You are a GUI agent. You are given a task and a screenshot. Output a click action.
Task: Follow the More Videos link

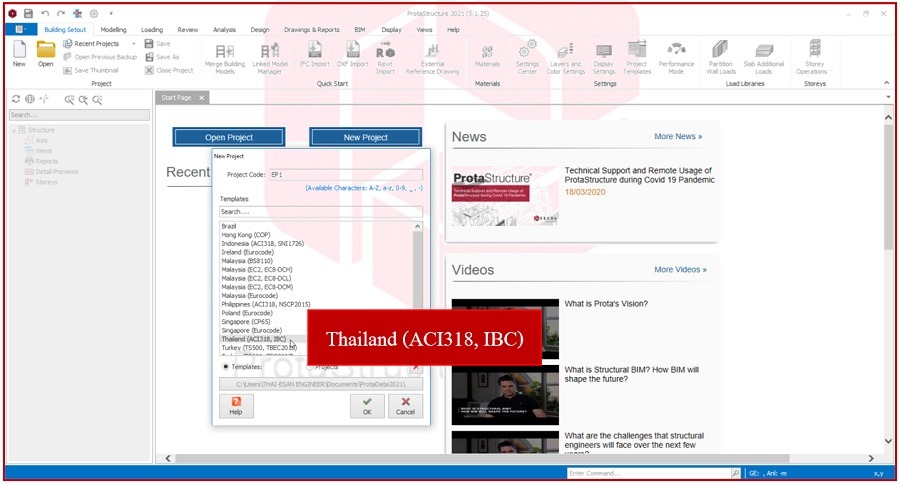point(680,269)
